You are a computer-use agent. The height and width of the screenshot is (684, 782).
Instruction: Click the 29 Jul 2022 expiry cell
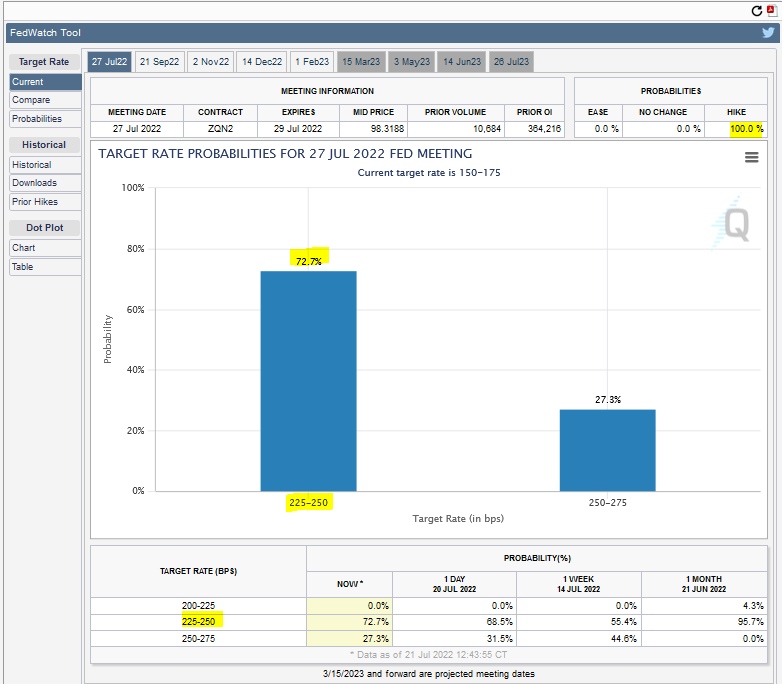pos(298,129)
